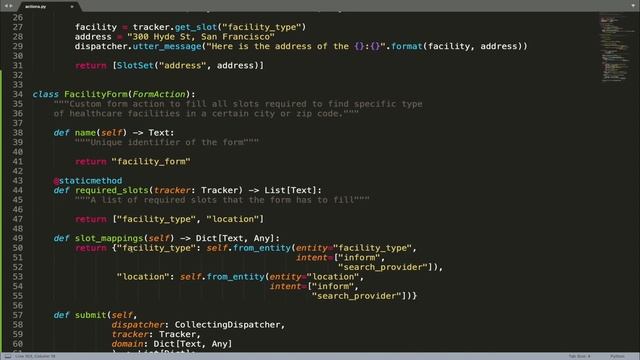Click 'domain' parameter on line 60
Viewport: 640px width, 360px height.
click(x=127, y=344)
